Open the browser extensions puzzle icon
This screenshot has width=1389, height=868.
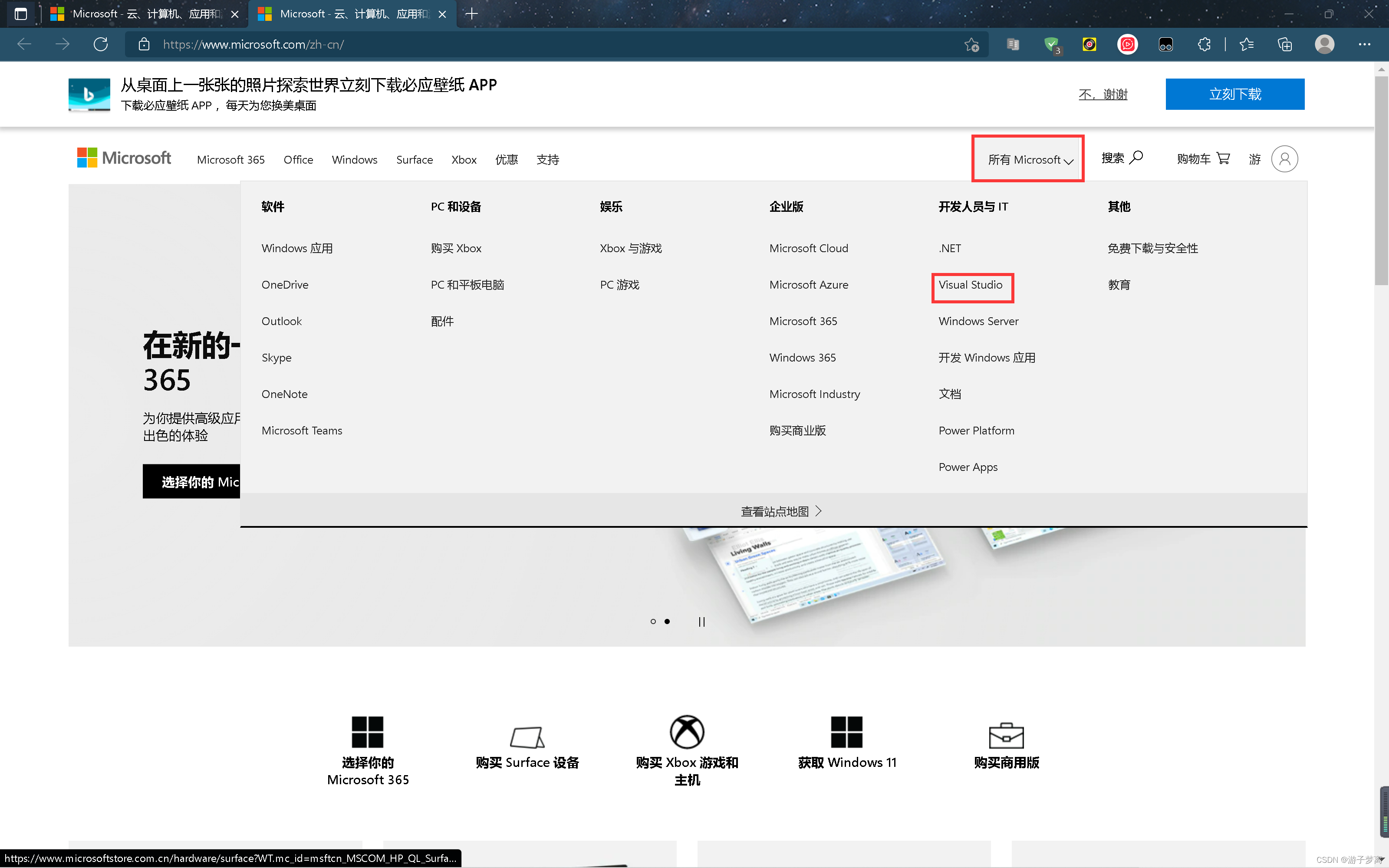coord(1204,44)
